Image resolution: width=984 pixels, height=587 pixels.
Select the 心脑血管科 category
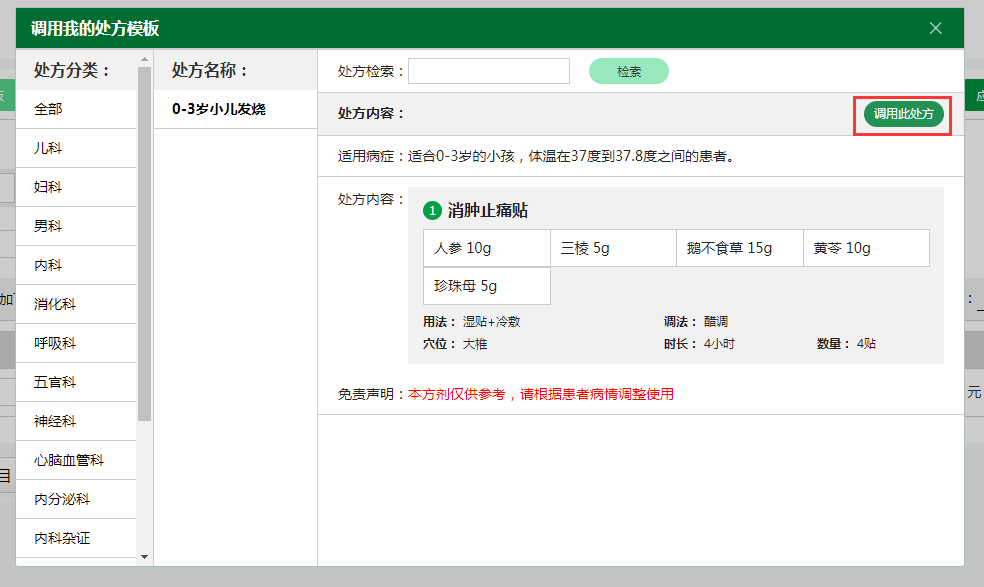[76, 460]
